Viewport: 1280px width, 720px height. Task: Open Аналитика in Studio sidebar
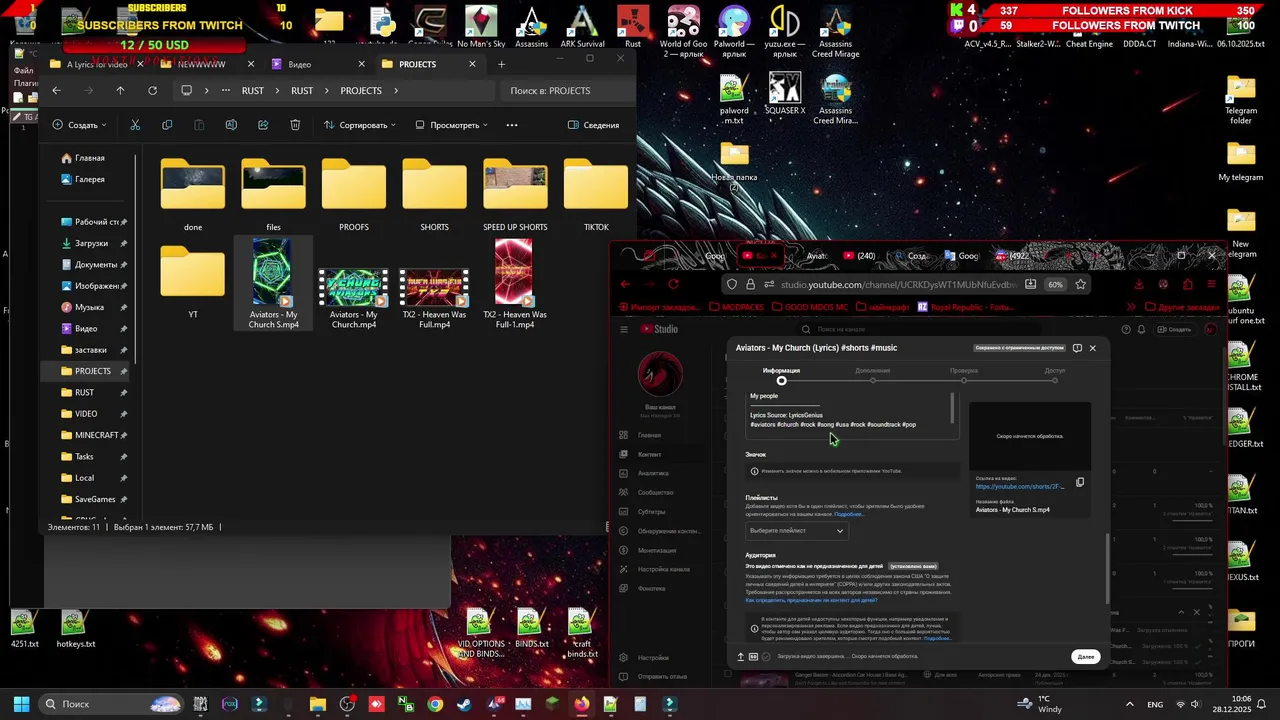click(x=652, y=473)
